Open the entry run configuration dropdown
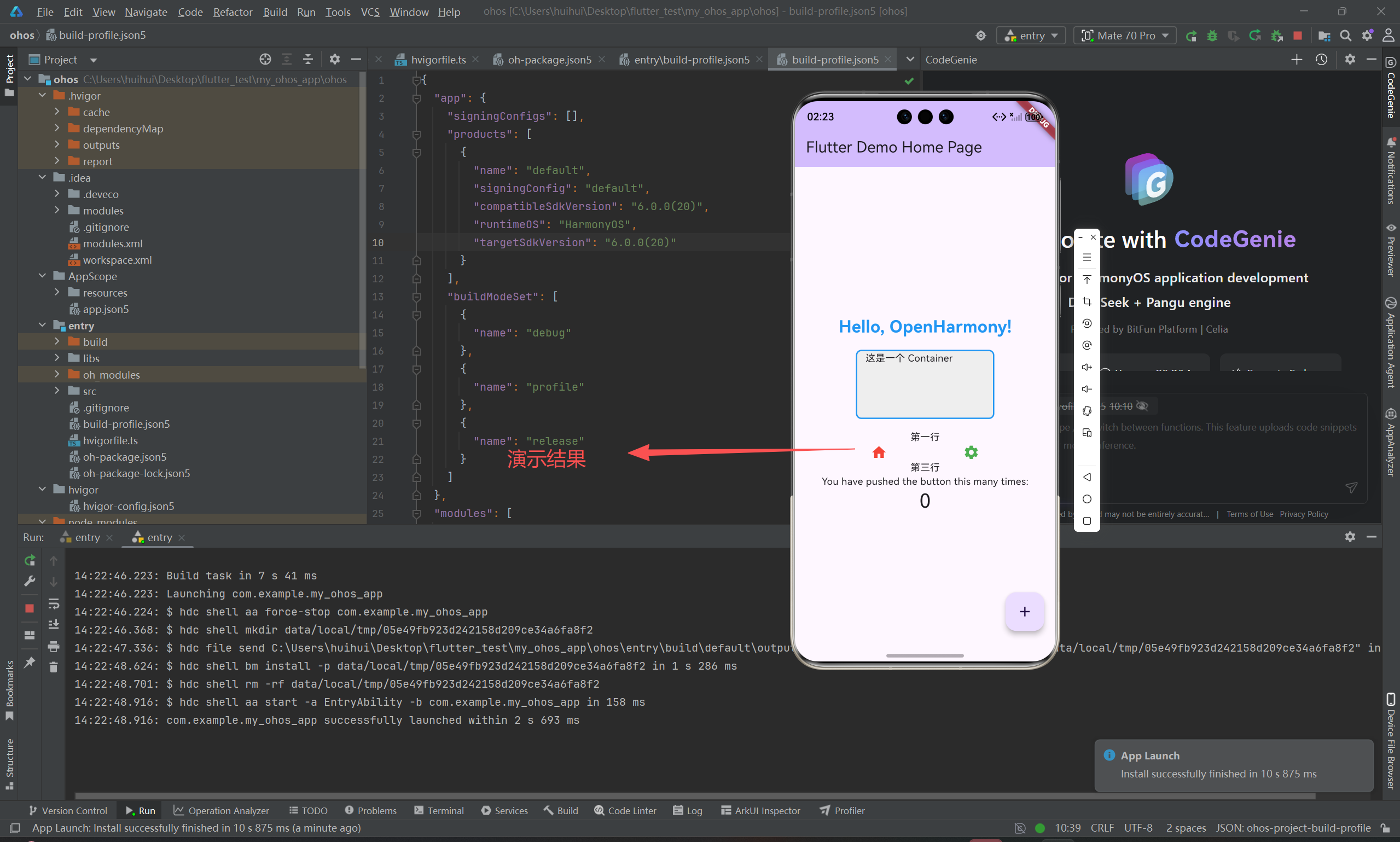Screen dimensions: 1400x842 1031,36
